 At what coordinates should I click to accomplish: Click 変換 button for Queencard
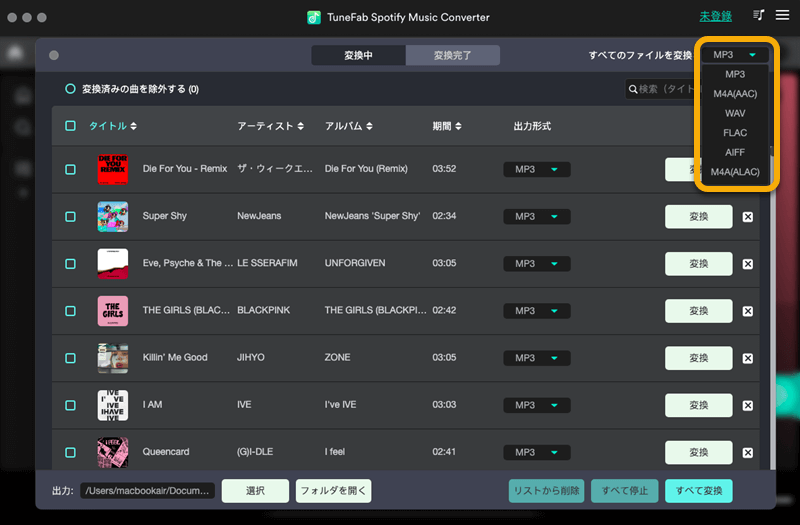click(698, 453)
